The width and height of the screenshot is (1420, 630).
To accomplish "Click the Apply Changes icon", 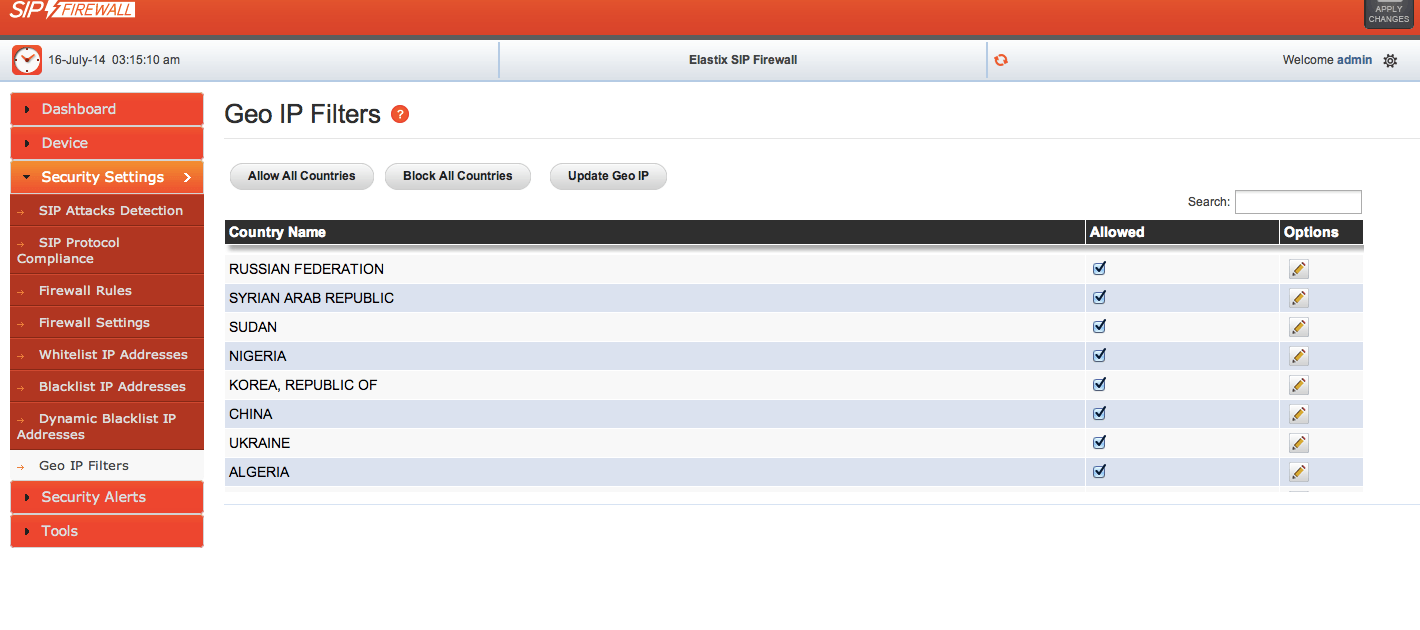I will tap(1388, 14).
